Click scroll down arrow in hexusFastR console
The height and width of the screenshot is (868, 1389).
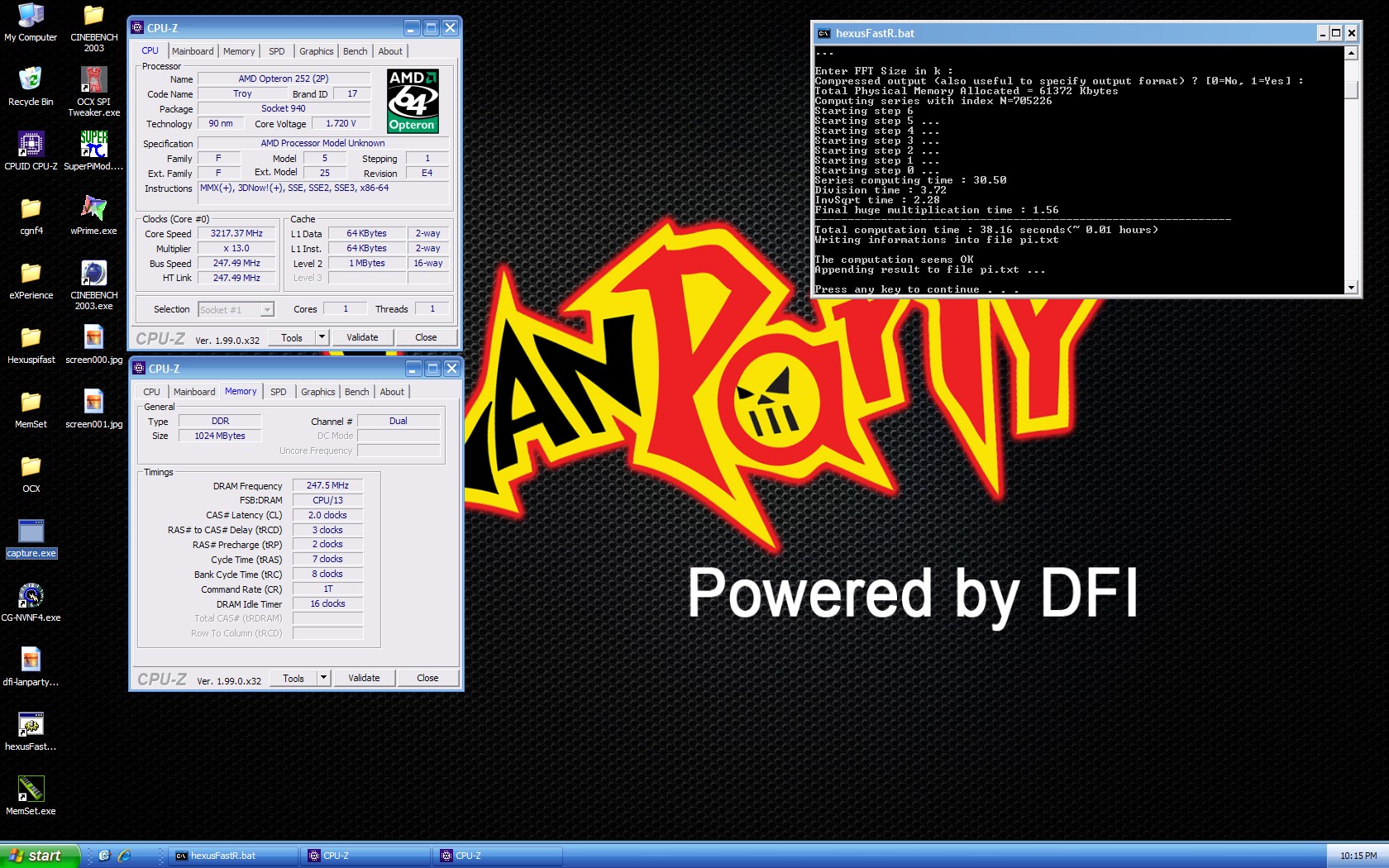coord(1351,288)
